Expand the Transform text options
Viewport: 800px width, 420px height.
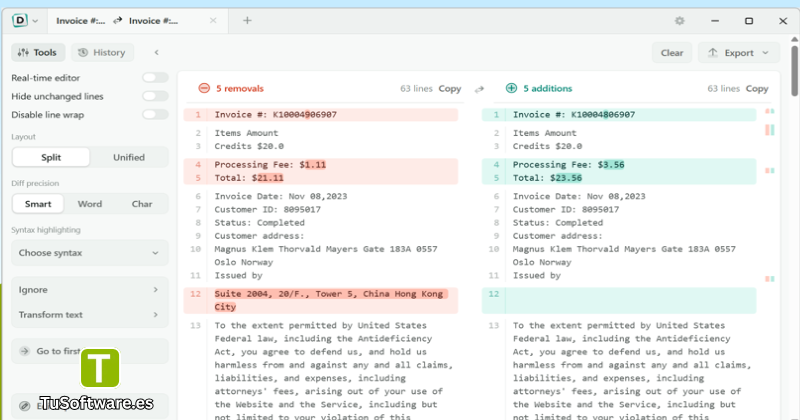[90, 314]
